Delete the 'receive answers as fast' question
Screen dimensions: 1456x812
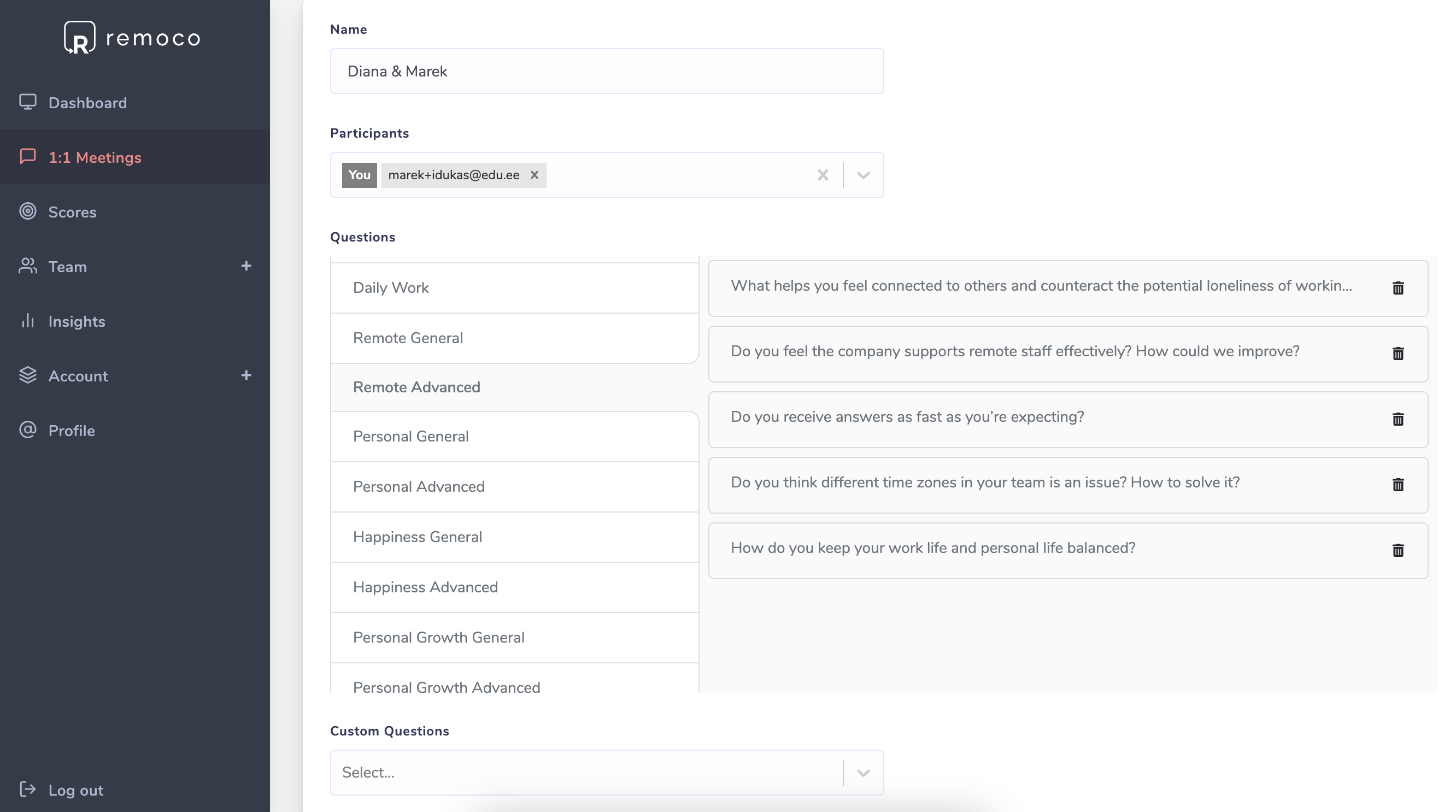coord(1398,419)
